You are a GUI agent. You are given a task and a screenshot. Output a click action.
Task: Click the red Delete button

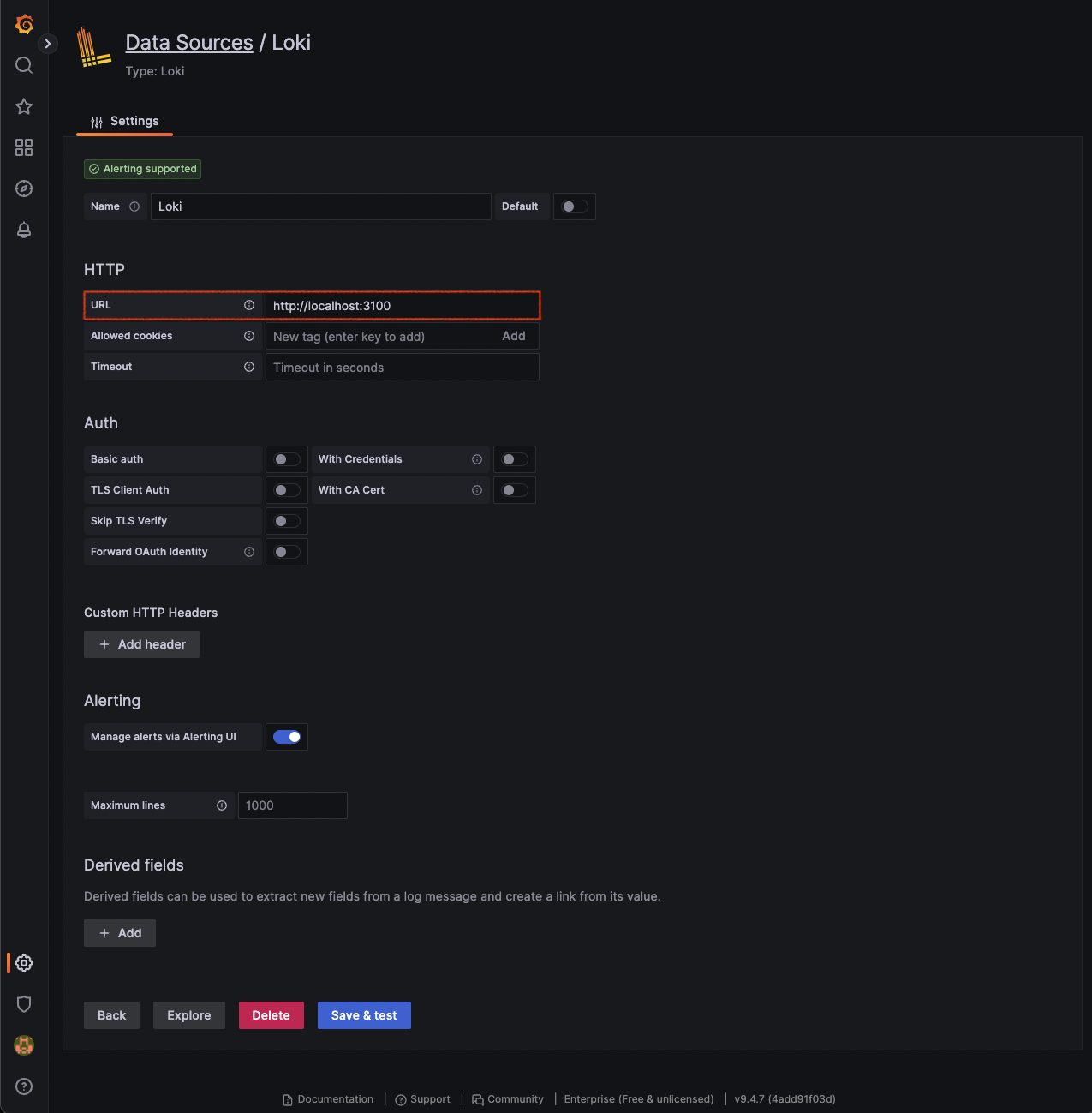point(272,1015)
